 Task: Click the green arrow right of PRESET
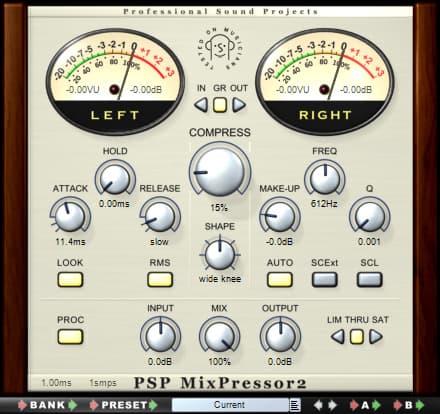[153, 405]
